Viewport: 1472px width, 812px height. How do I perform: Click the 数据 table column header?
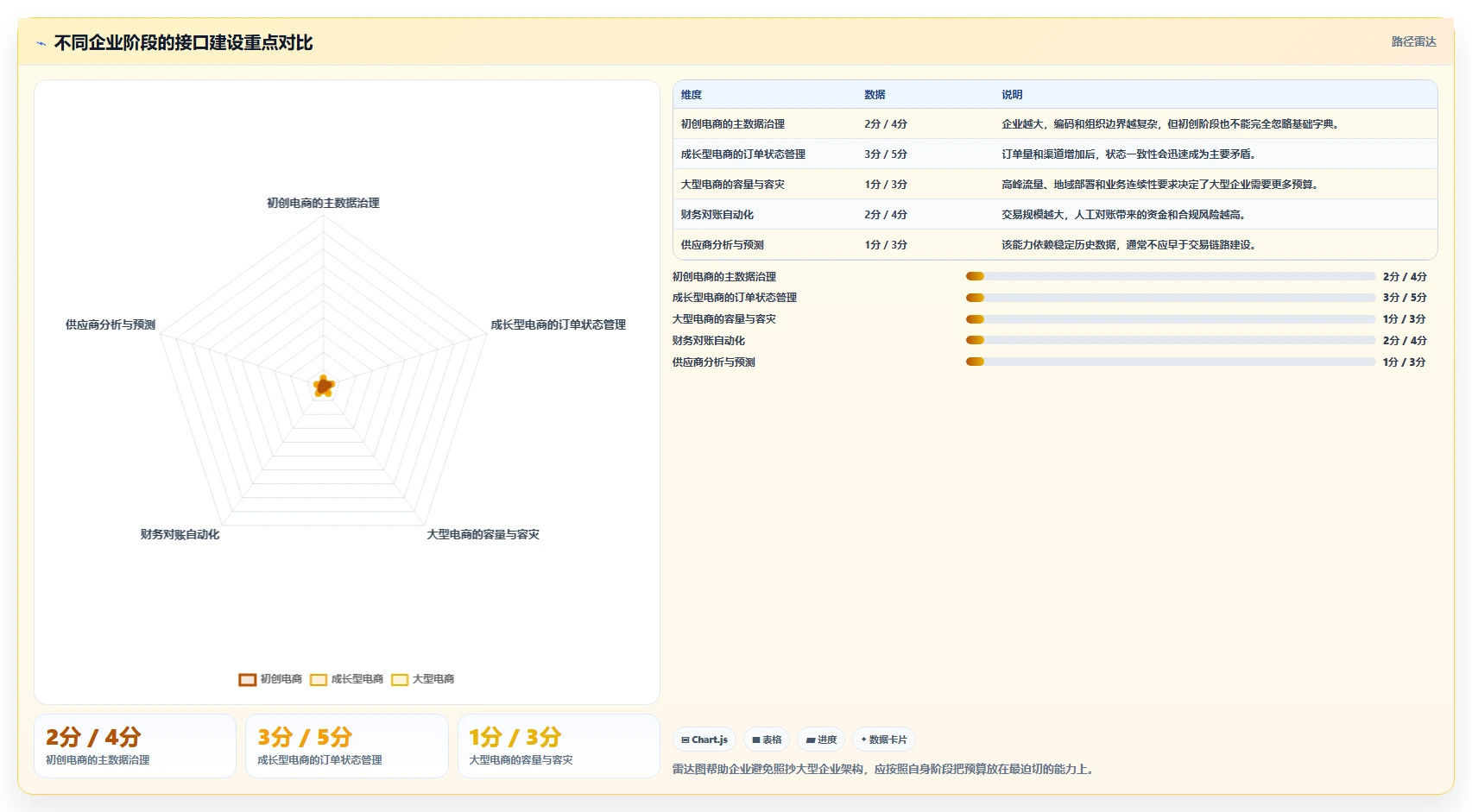[x=875, y=95]
